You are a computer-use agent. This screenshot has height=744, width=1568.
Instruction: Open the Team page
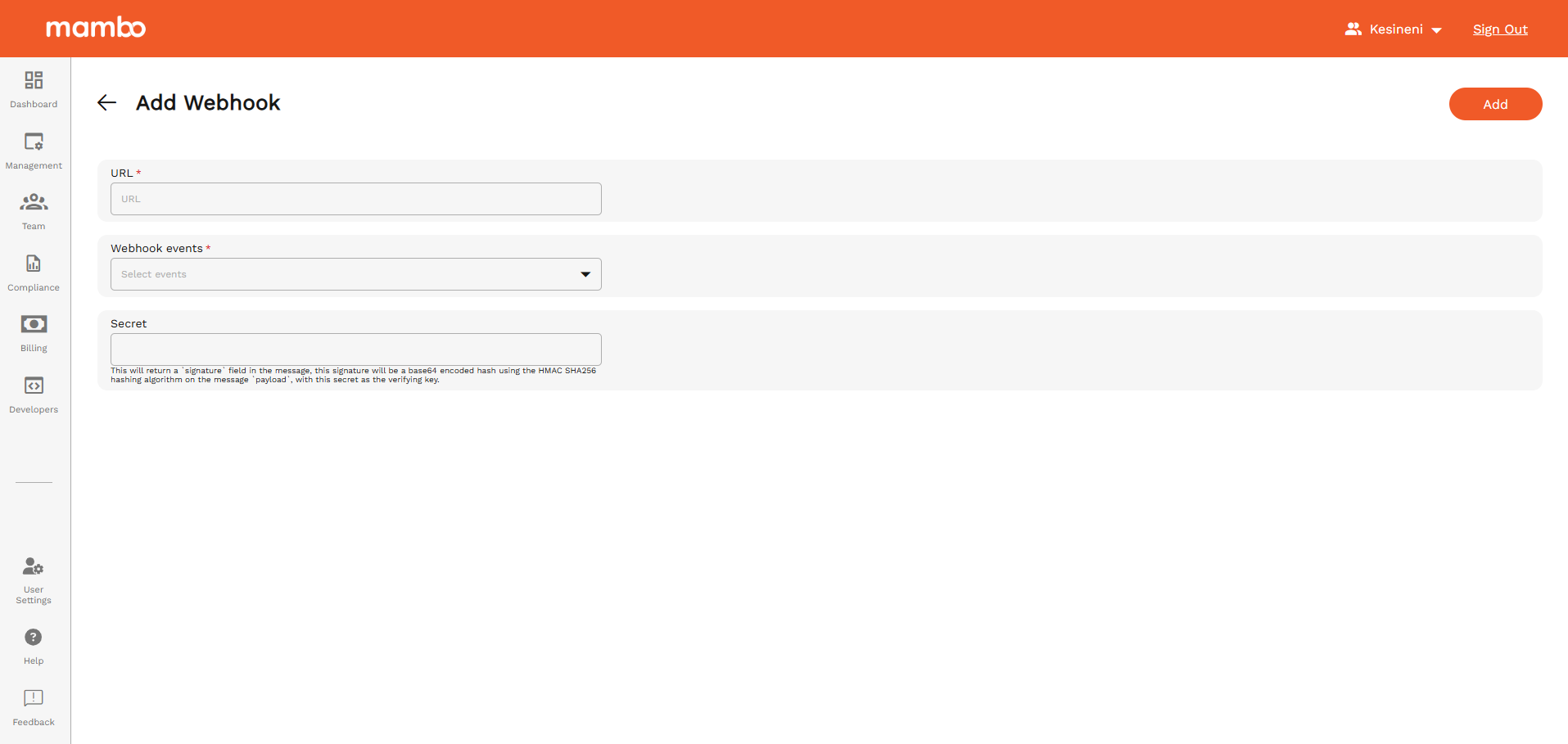(x=33, y=210)
